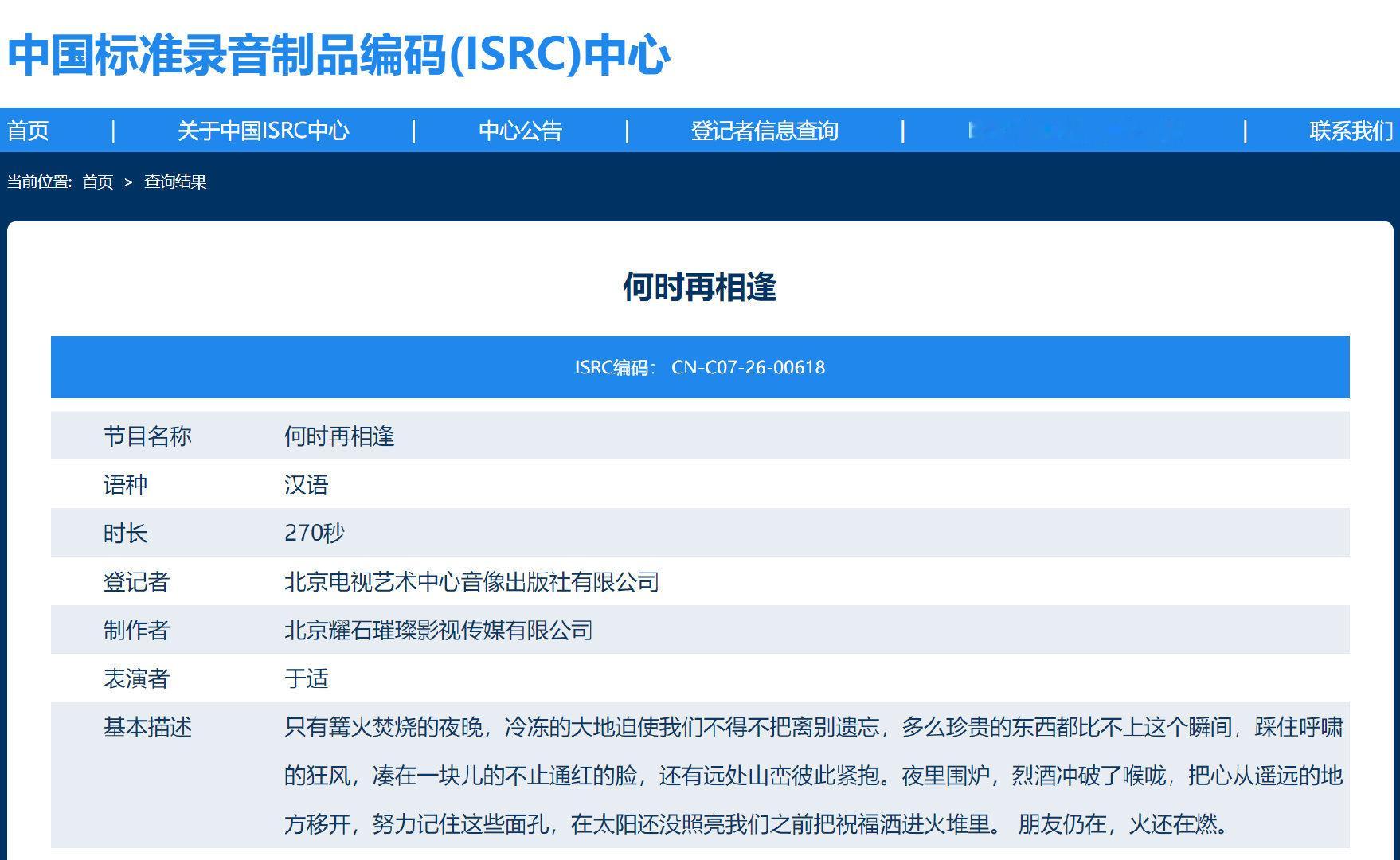Go to 首页 in the navigation bar

tap(29, 131)
